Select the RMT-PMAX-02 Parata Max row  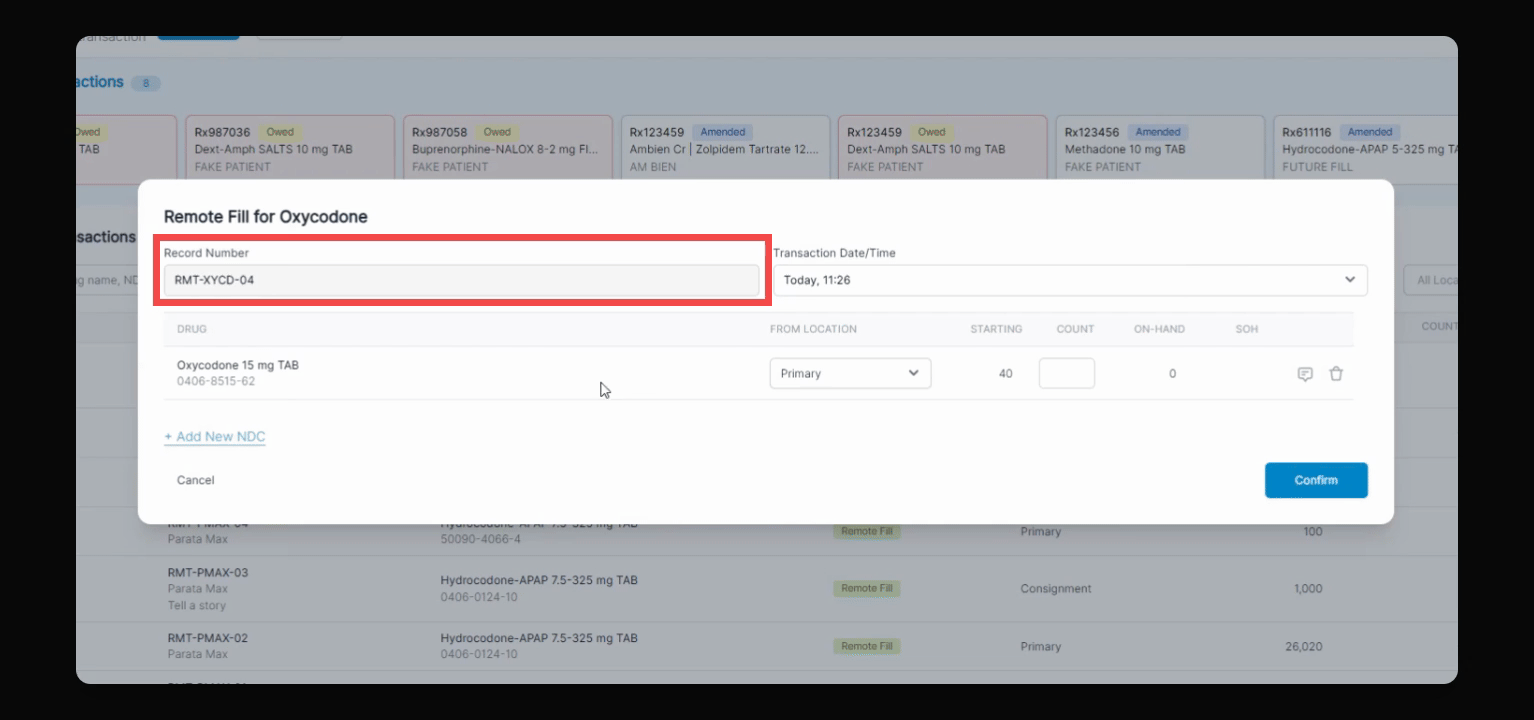(x=767, y=646)
